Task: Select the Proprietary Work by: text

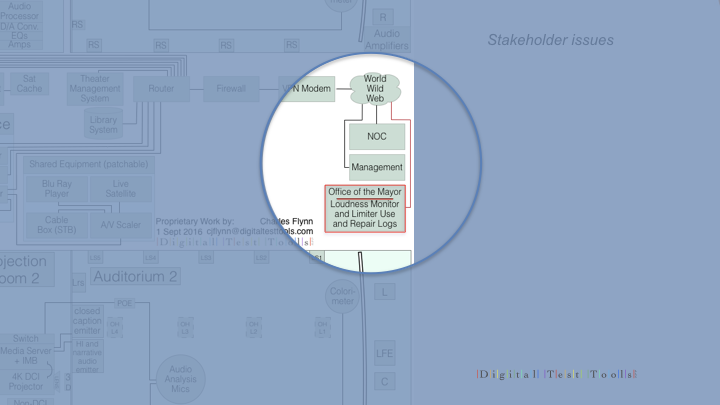Action: pos(195,221)
